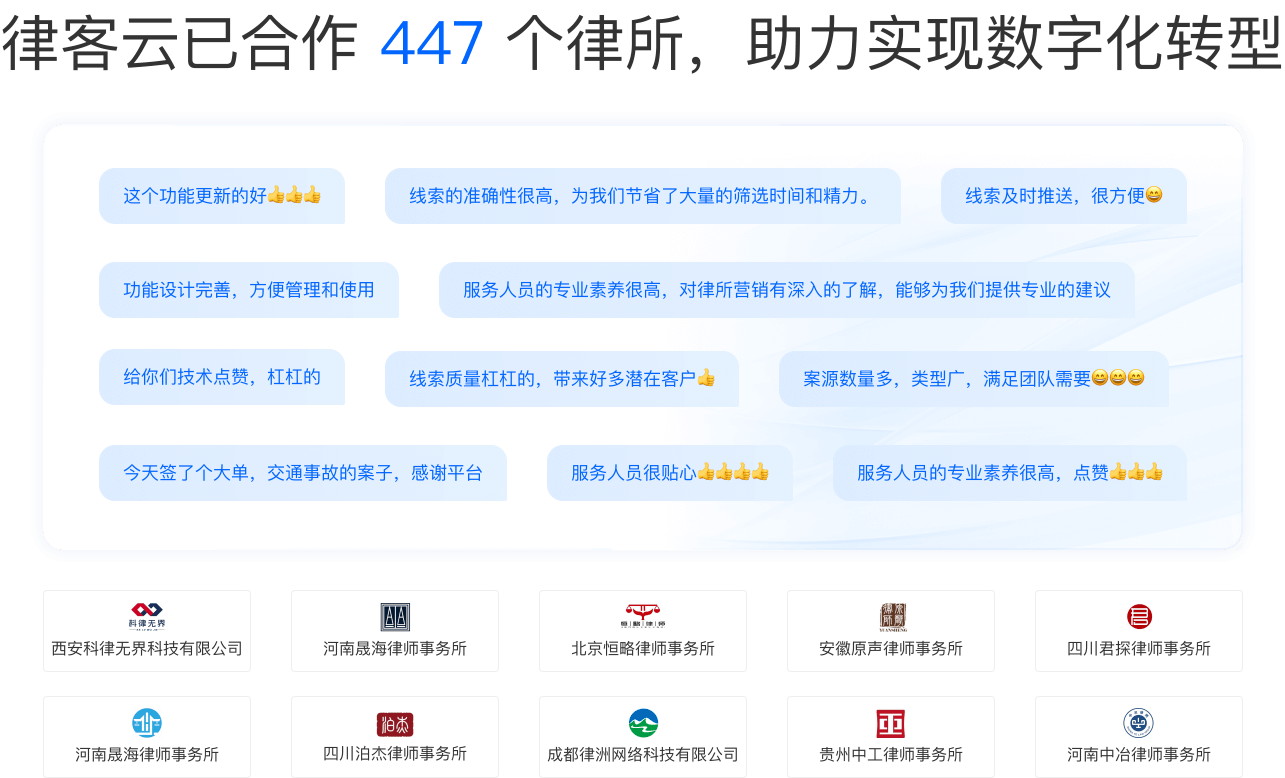Click the text 北京恒略律师事务所
The height and width of the screenshot is (778, 1285).
[x=643, y=649]
